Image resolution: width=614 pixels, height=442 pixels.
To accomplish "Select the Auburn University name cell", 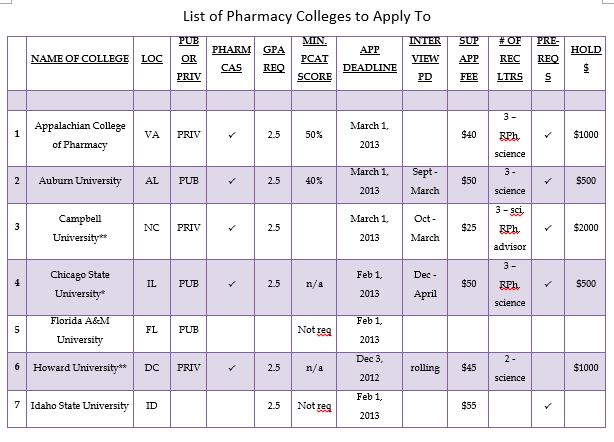I will point(80,181).
